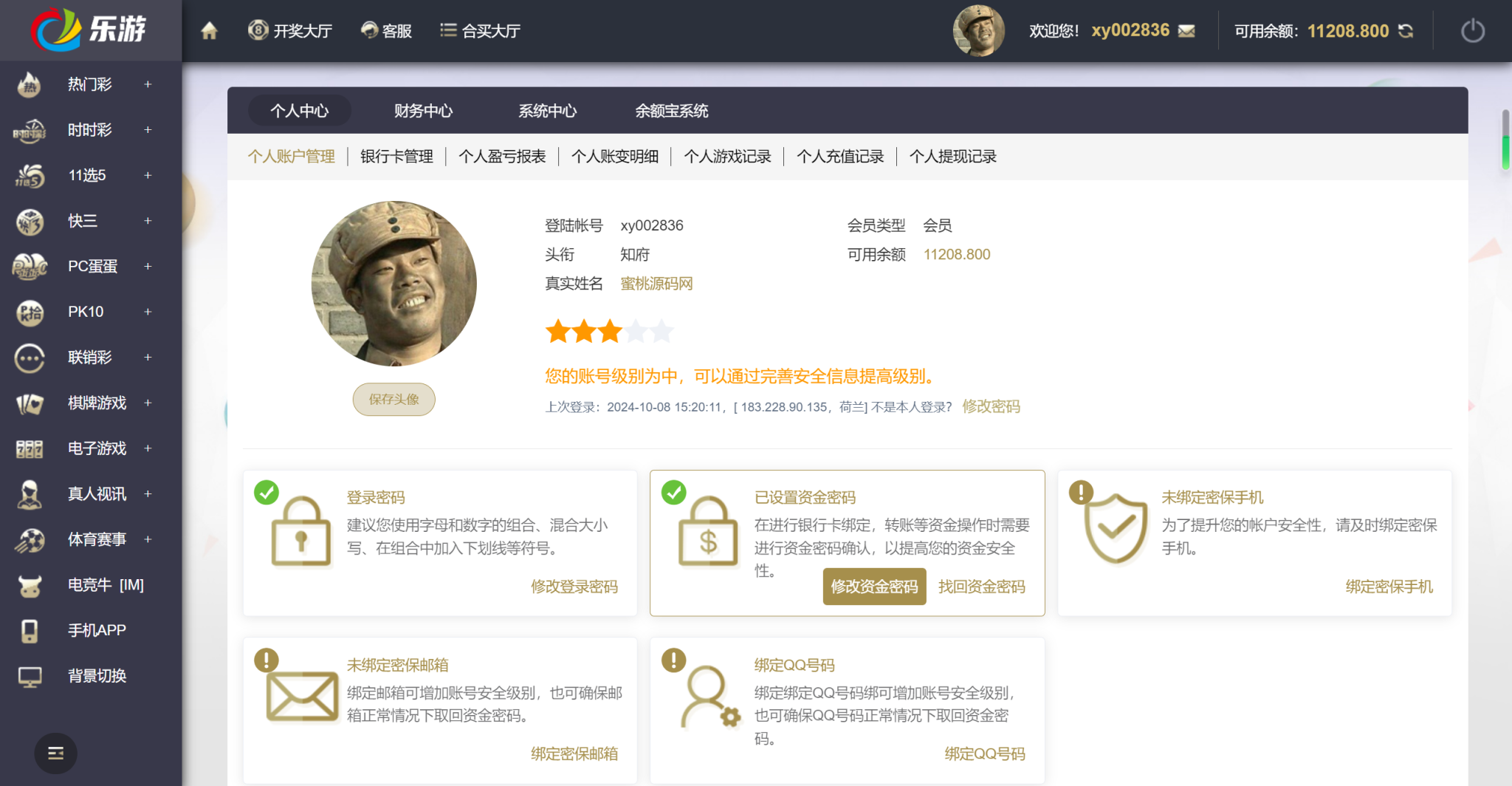Click the home icon in top bar
The image size is (1512, 786).
209,31
